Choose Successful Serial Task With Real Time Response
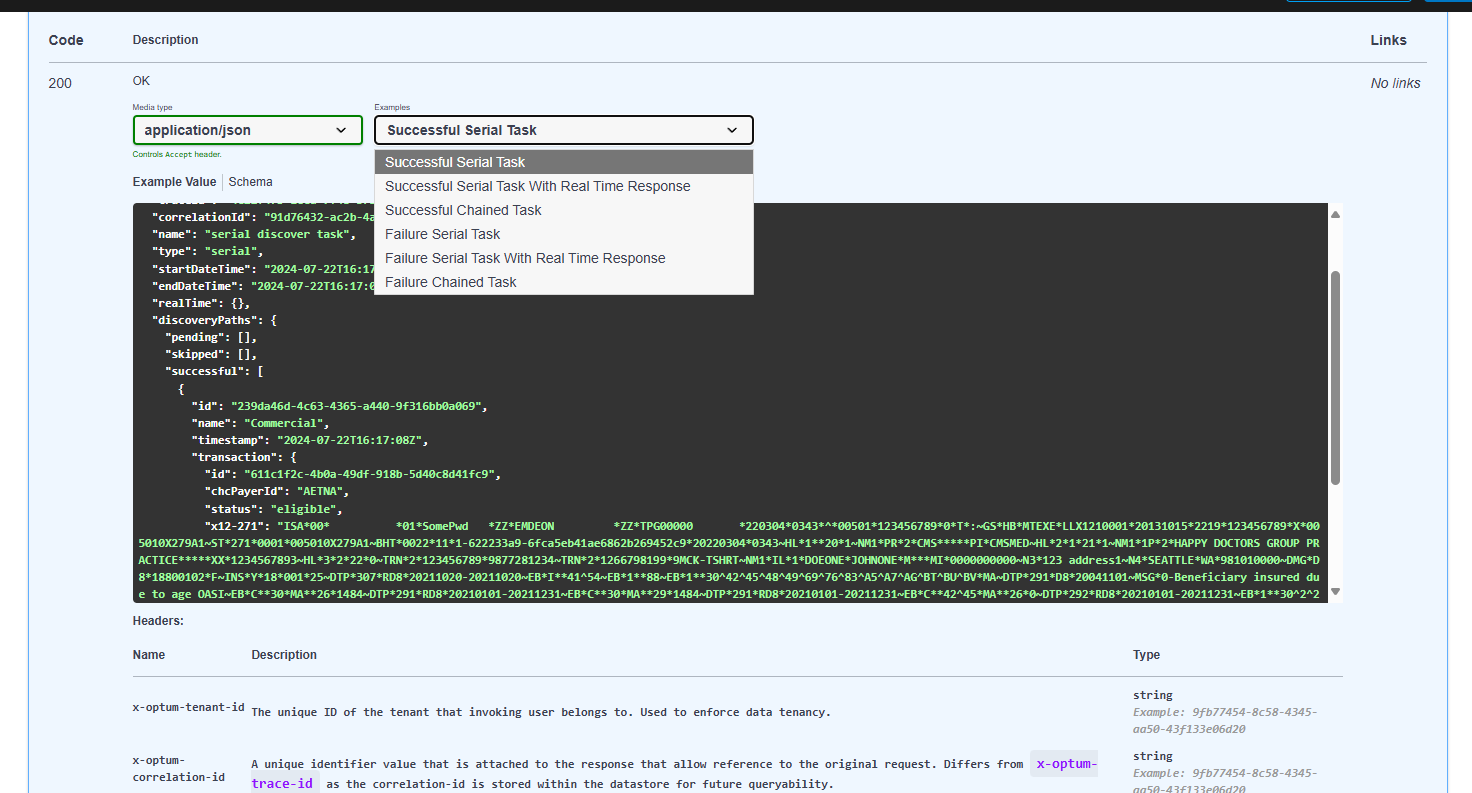Screen dimensions: 1472x793 pos(563,186)
